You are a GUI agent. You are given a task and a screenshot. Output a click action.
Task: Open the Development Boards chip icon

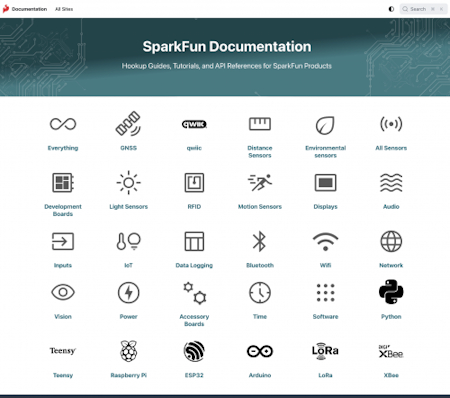click(63, 183)
